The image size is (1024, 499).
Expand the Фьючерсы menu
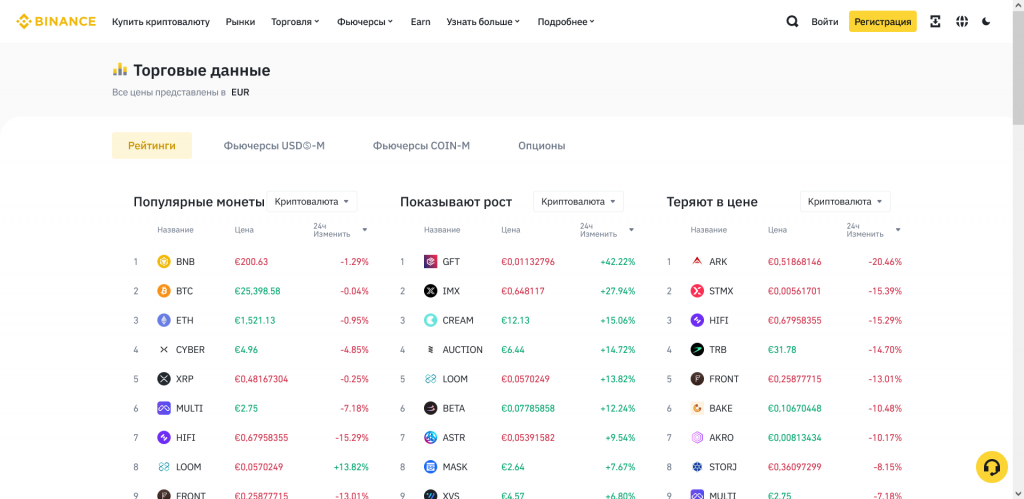[365, 22]
